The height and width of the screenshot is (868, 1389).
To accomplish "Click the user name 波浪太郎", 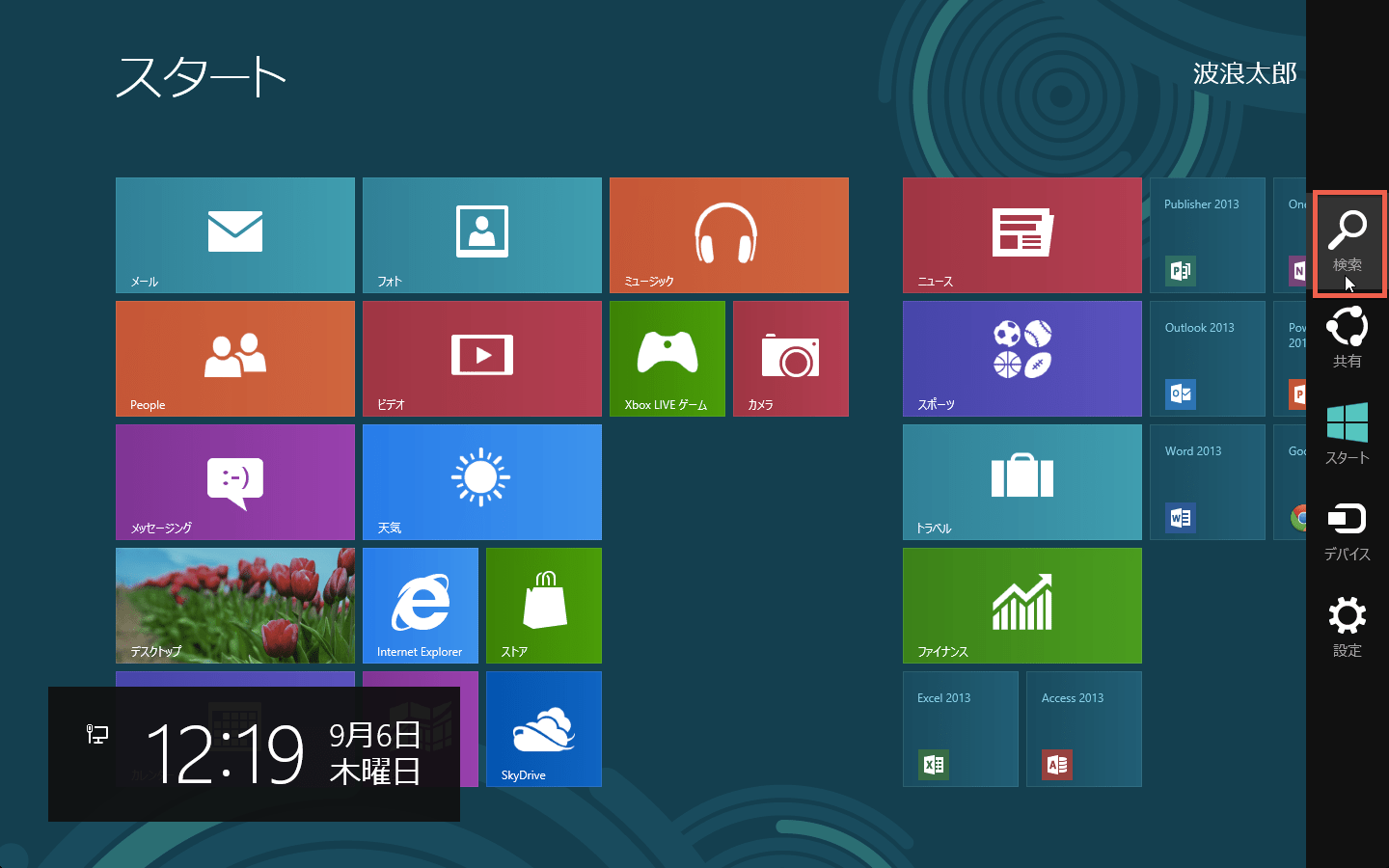I will coord(1245,73).
